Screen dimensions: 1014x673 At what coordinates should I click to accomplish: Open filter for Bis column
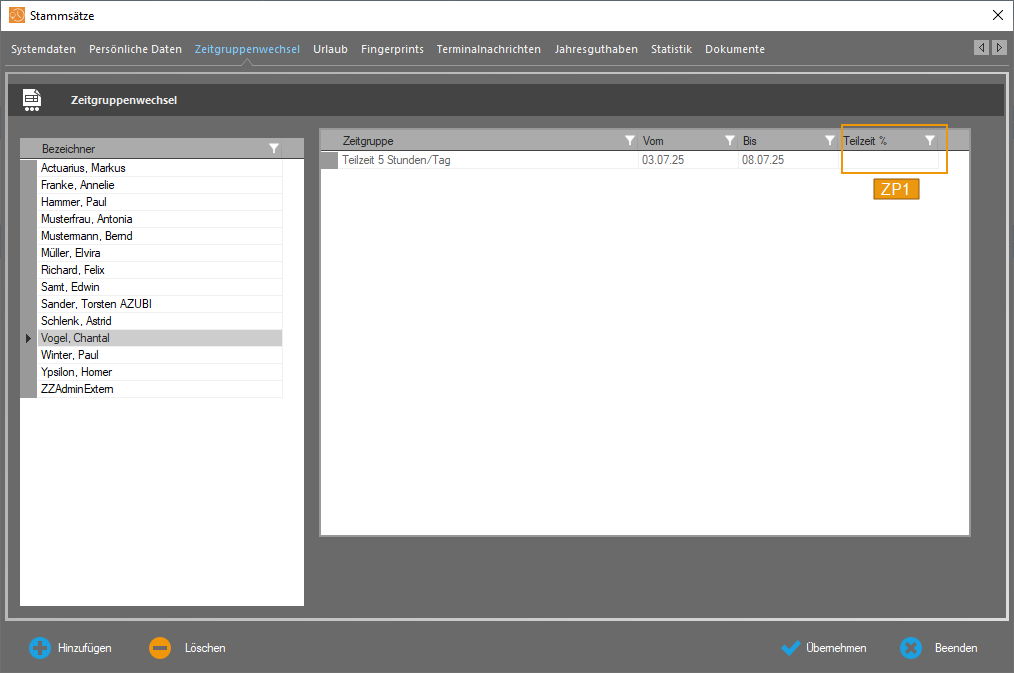pyautogui.click(x=829, y=141)
